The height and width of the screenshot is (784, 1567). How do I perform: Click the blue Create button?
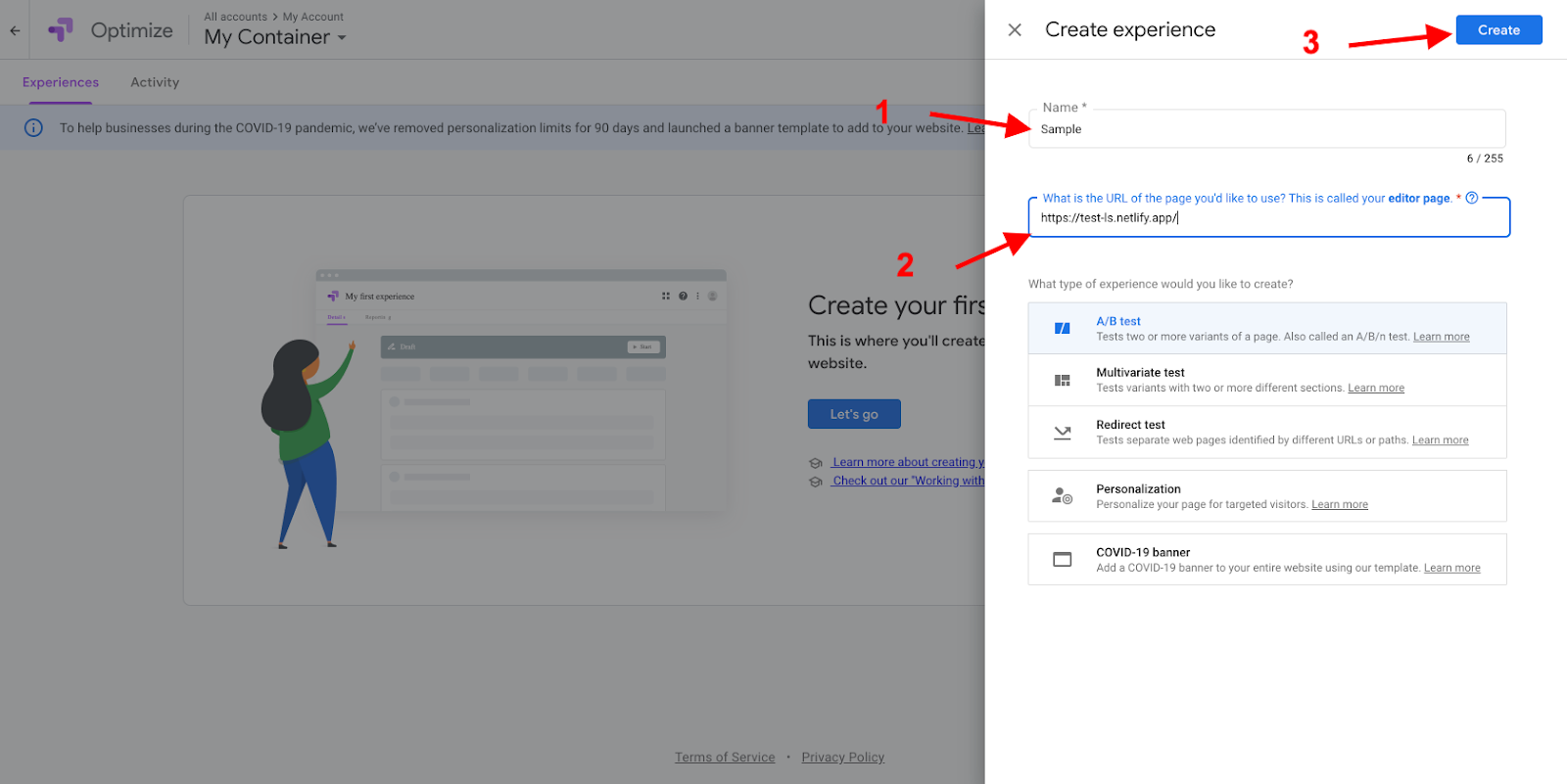(x=1498, y=30)
